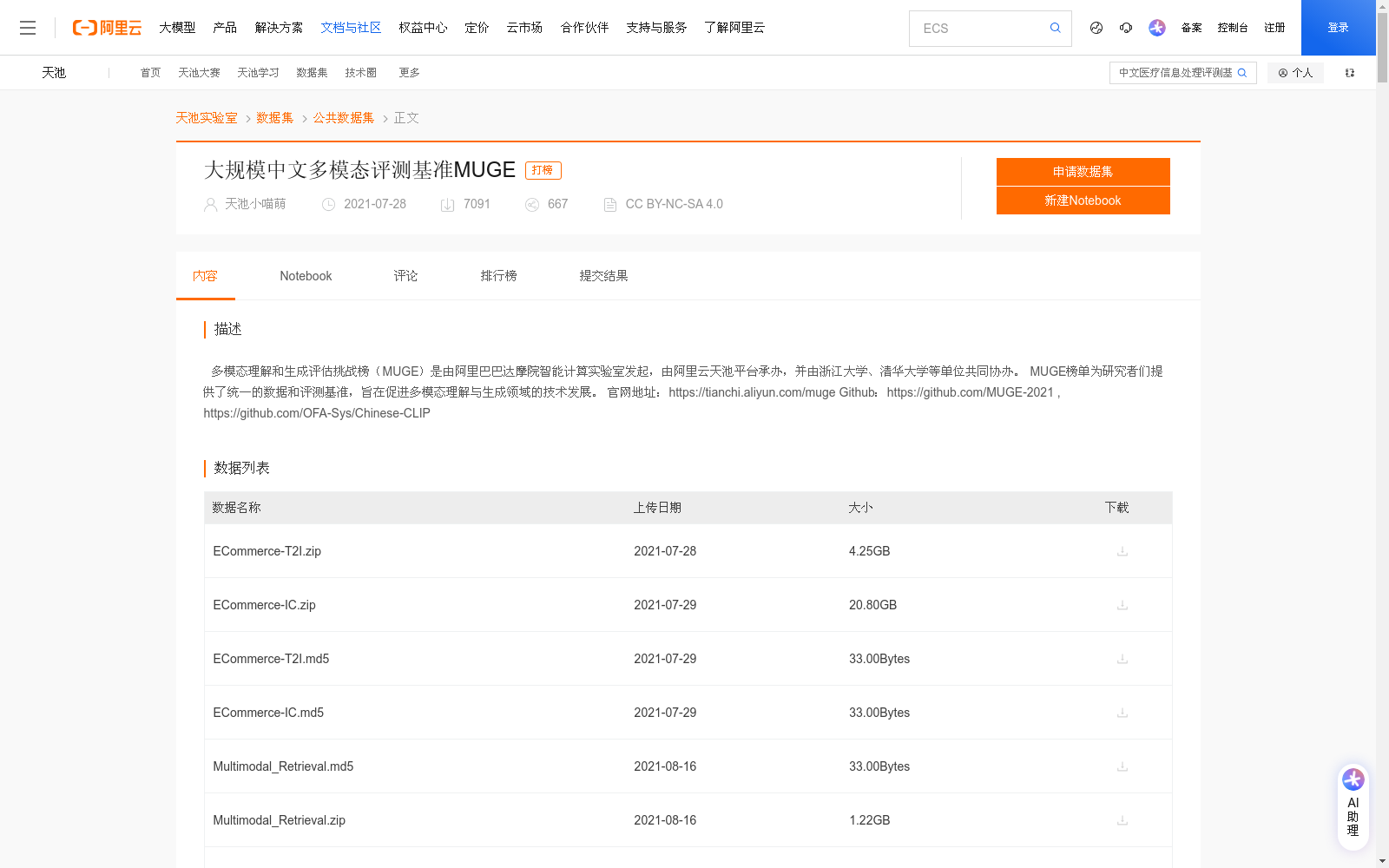Open the 公共数据集 breadcrumb link

pyautogui.click(x=344, y=117)
